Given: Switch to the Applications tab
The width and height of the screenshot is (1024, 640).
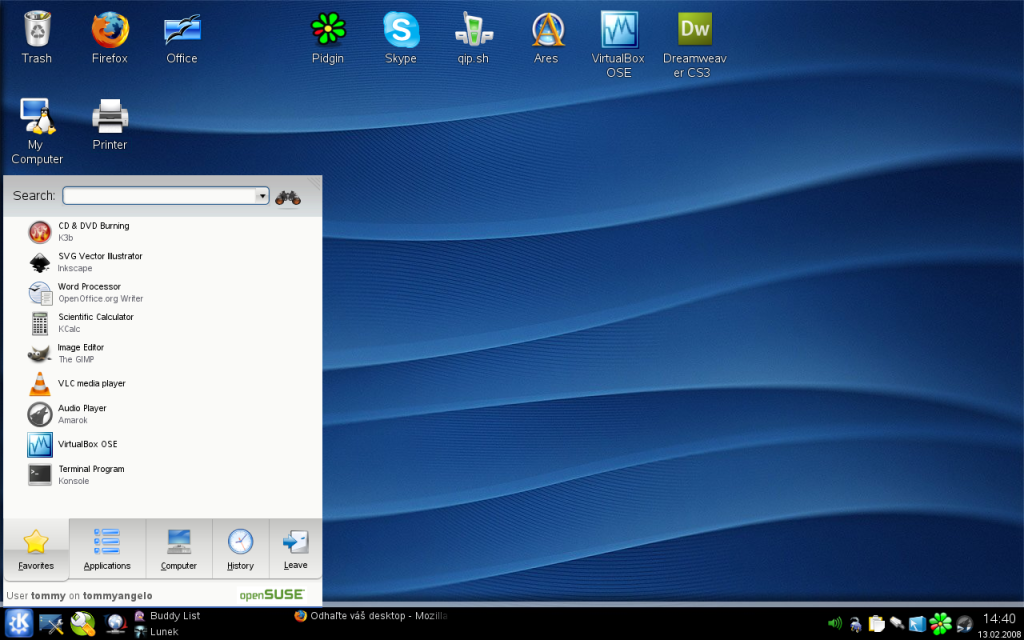Looking at the screenshot, I should pyautogui.click(x=107, y=549).
